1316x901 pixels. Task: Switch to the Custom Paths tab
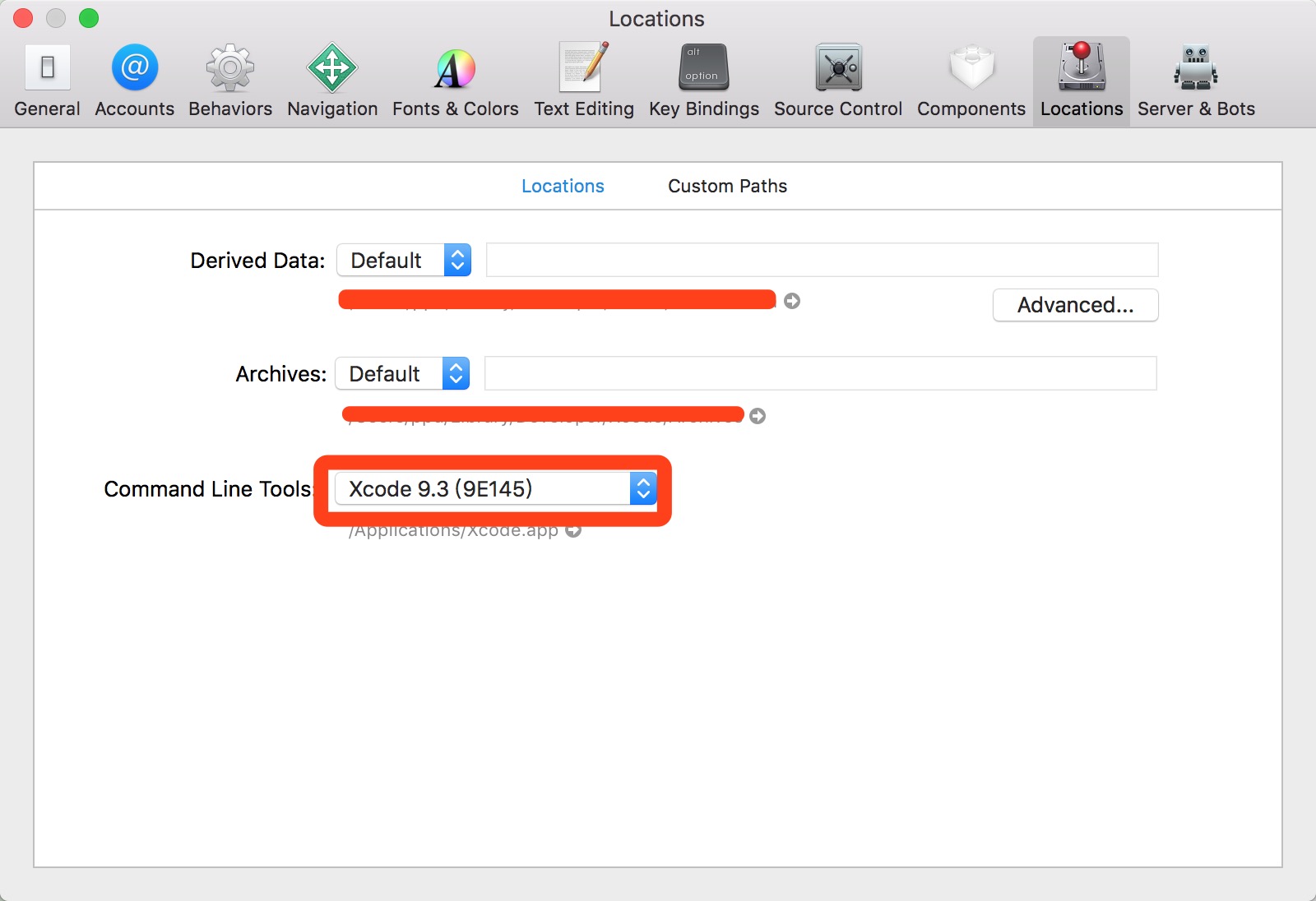pyautogui.click(x=727, y=186)
